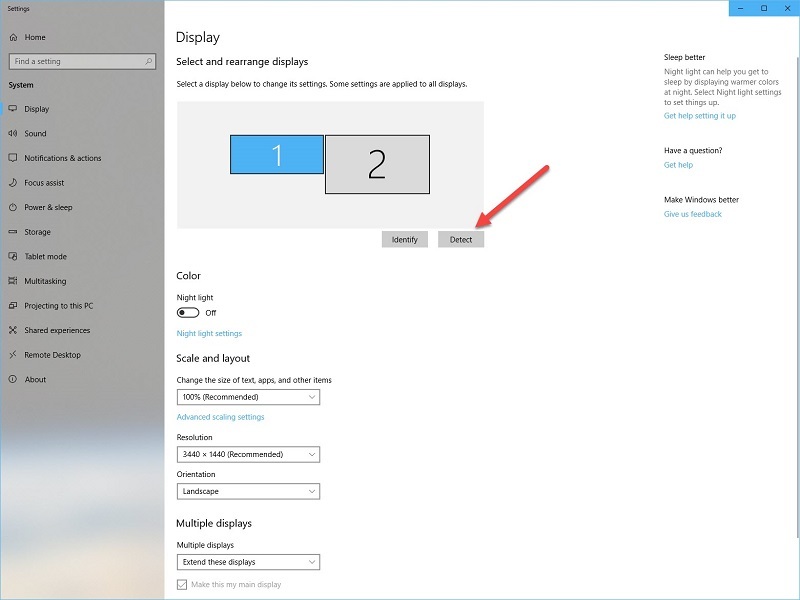Go to Settings Home
Screen dimensions: 800x600
pyautogui.click(x=35, y=37)
